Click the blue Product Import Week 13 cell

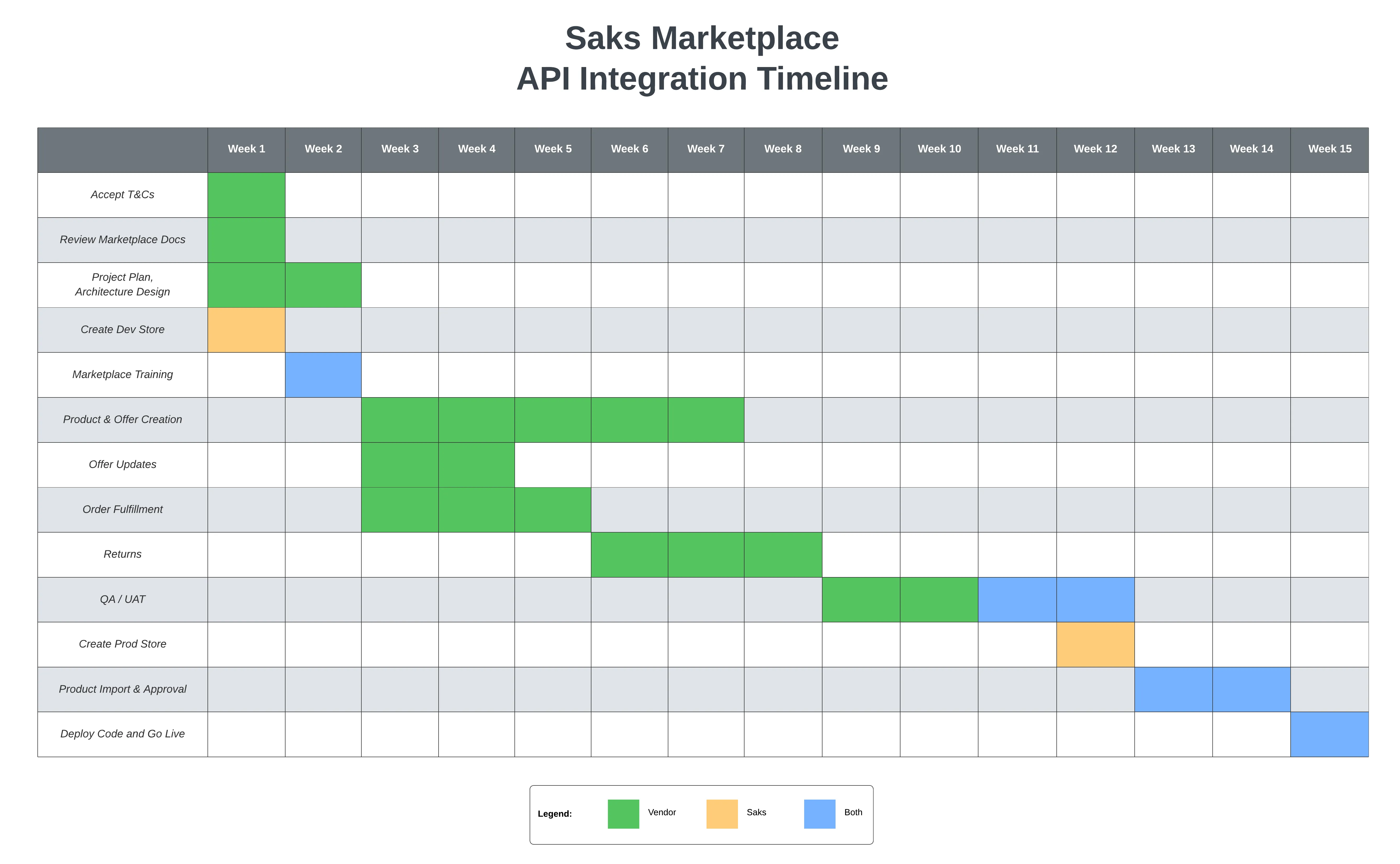(x=1173, y=690)
